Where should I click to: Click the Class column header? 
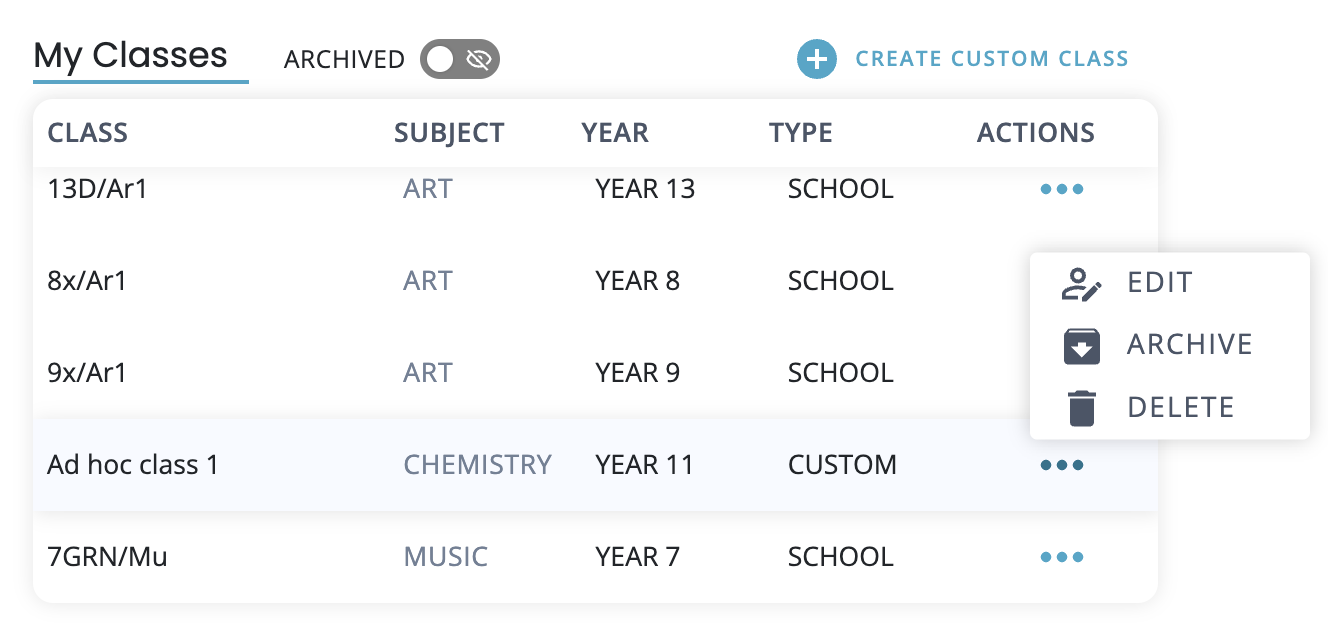88,133
